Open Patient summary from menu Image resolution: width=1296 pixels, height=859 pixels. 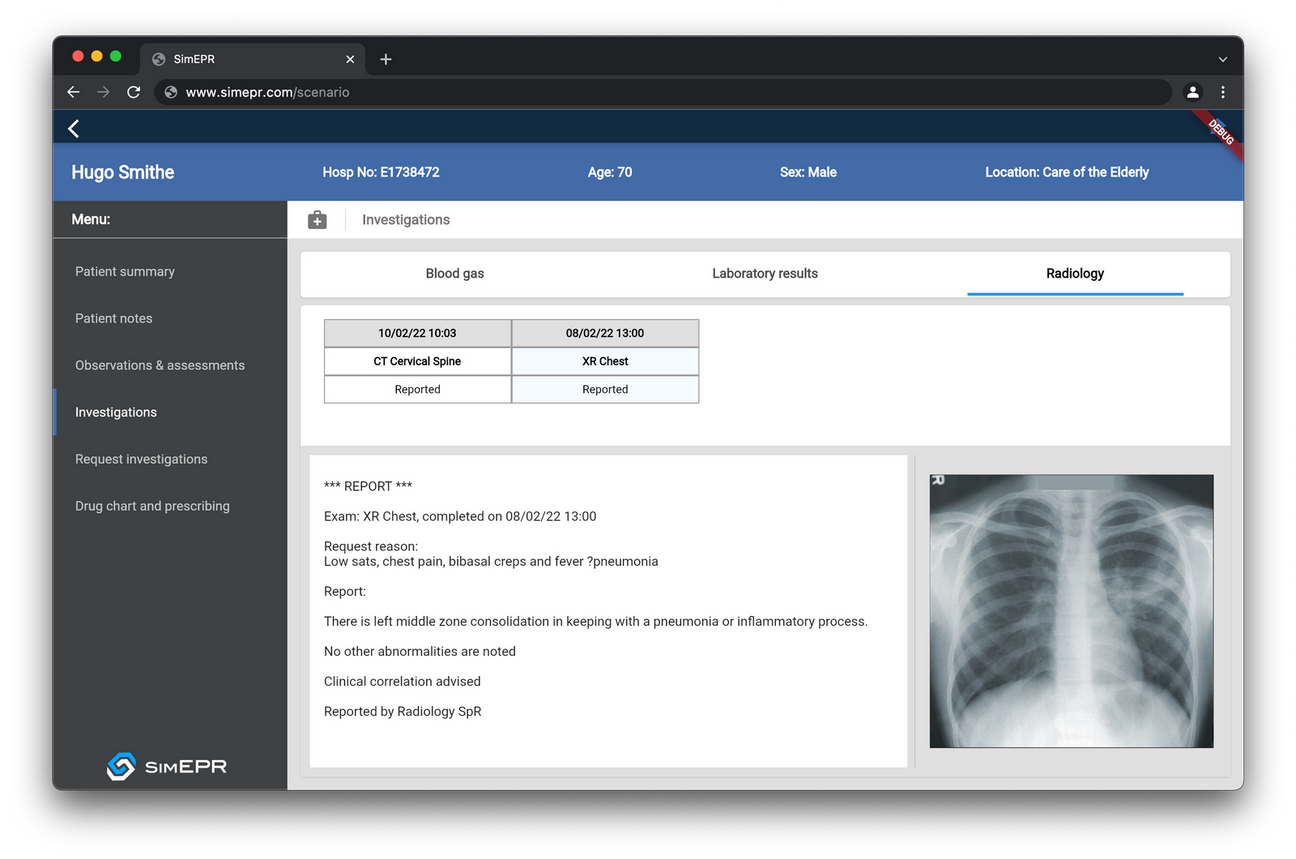(125, 272)
